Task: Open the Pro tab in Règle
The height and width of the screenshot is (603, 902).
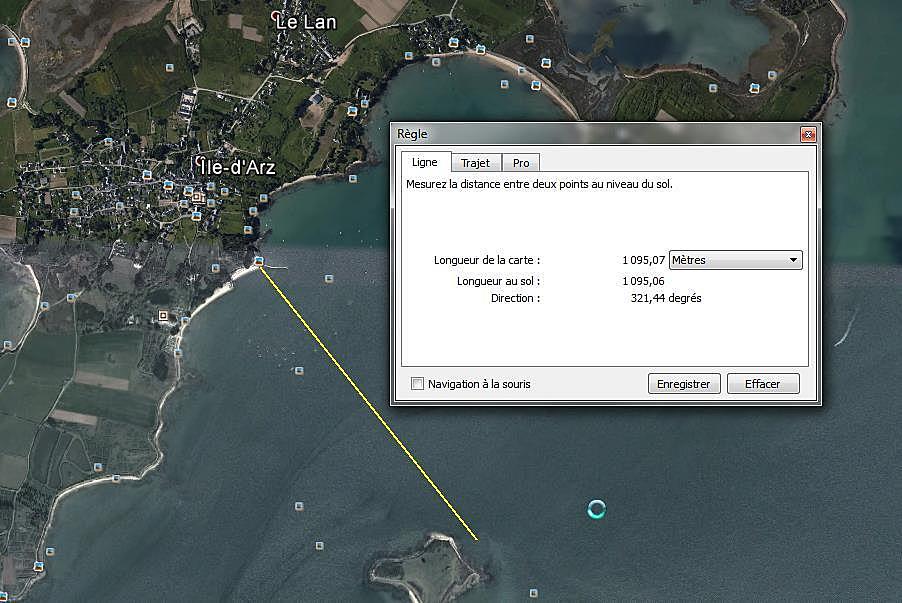Action: [520, 163]
